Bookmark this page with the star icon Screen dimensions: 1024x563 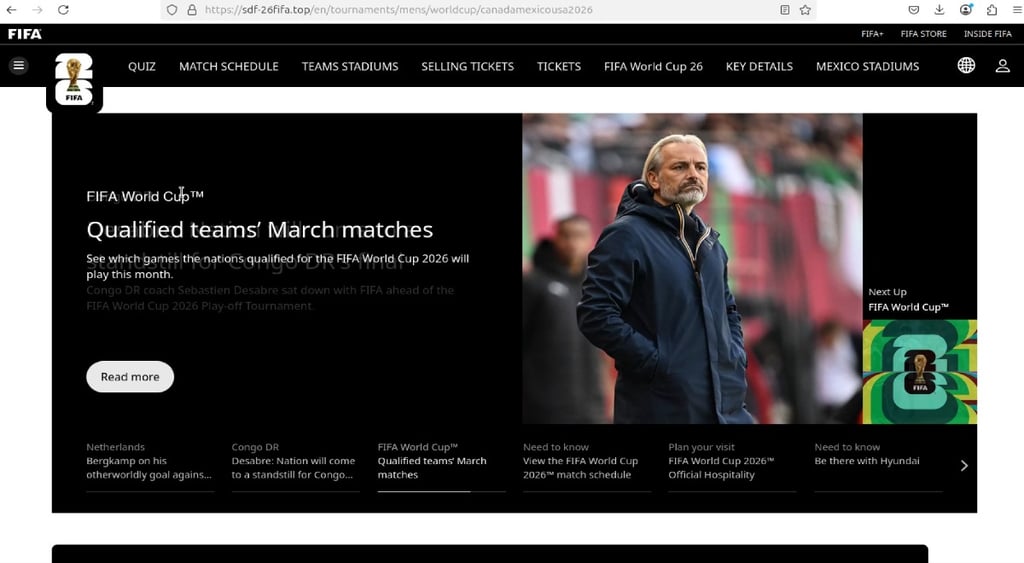pos(805,10)
